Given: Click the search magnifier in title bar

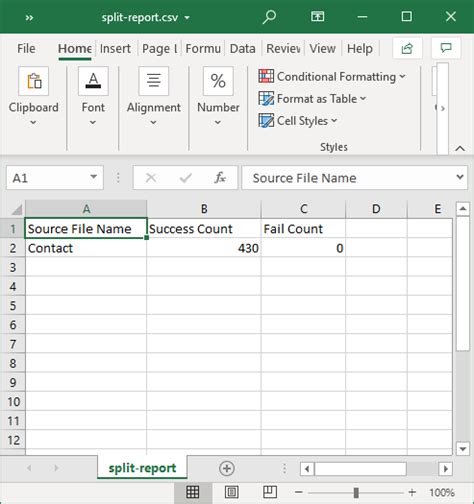Looking at the screenshot, I should (269, 17).
